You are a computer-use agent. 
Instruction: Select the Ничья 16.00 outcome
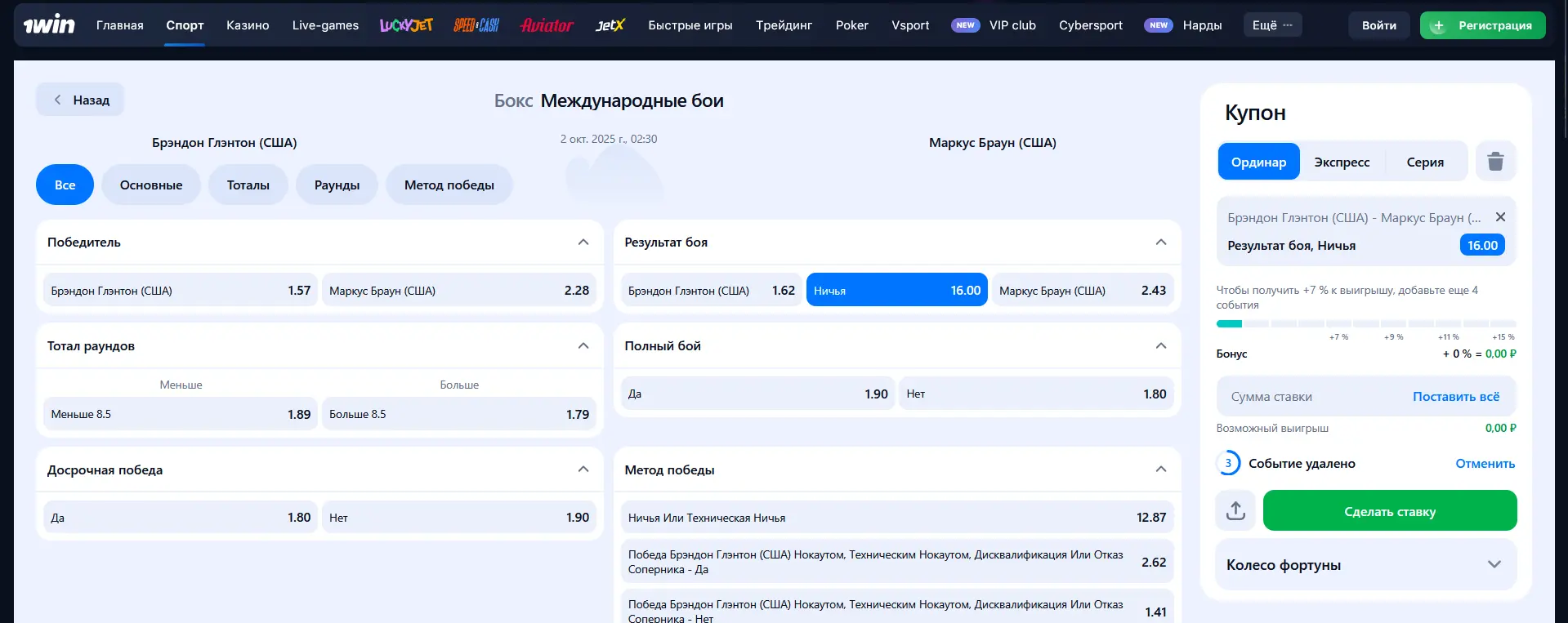[x=896, y=291]
